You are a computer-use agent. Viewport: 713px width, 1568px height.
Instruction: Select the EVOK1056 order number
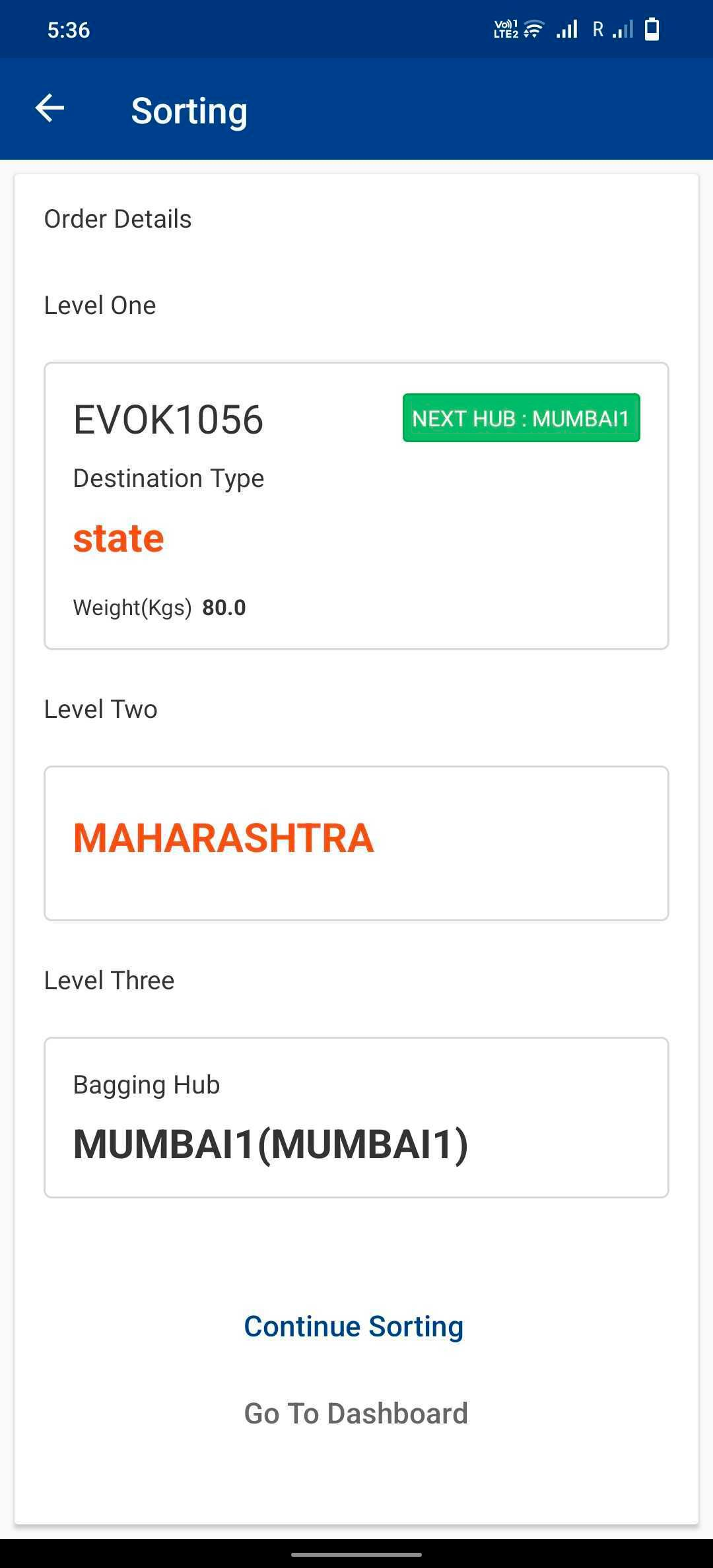pyautogui.click(x=168, y=420)
